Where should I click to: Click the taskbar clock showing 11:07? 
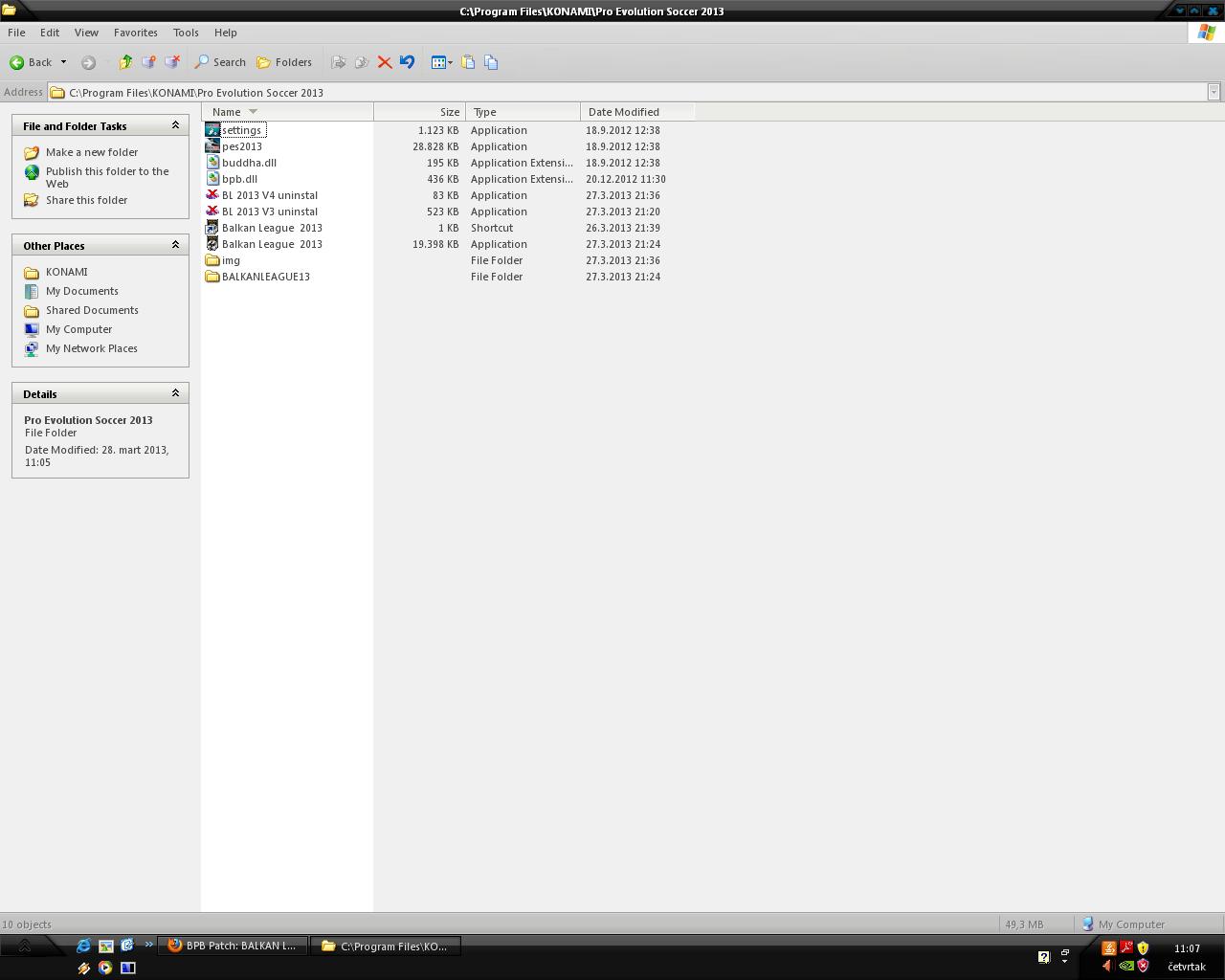(1187, 948)
